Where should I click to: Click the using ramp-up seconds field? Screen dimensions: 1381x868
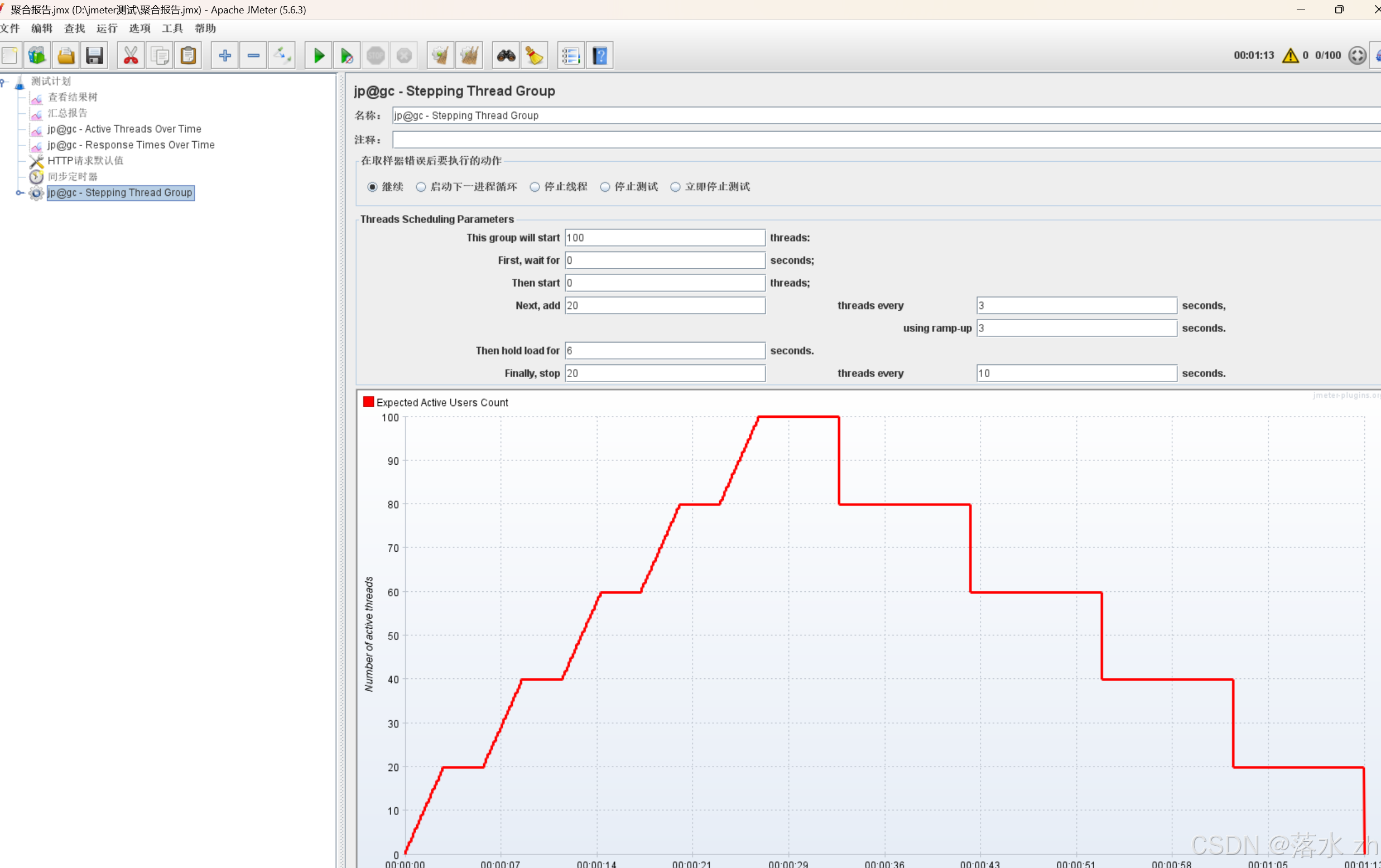pos(1077,329)
